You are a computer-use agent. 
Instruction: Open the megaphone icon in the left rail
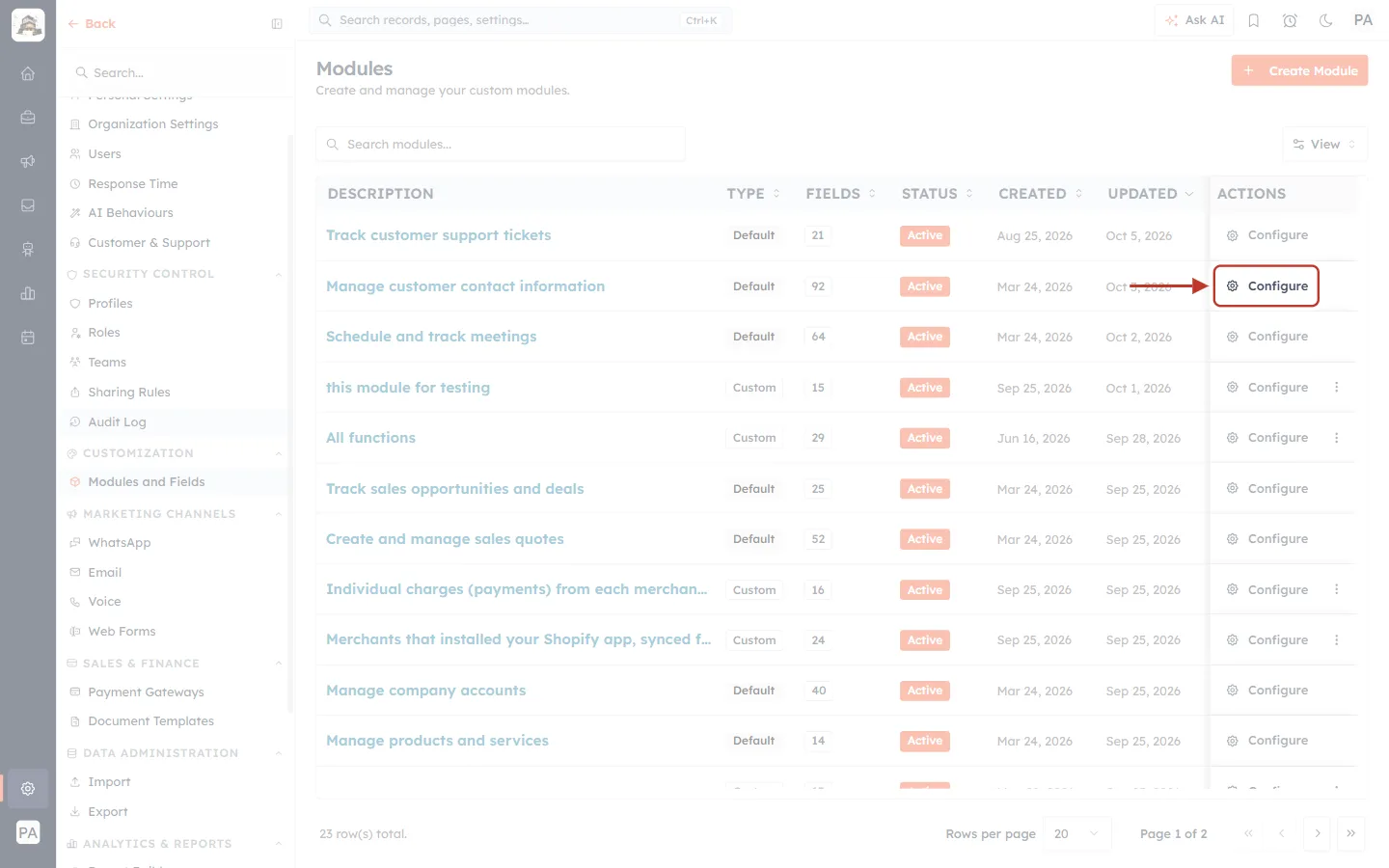click(28, 161)
